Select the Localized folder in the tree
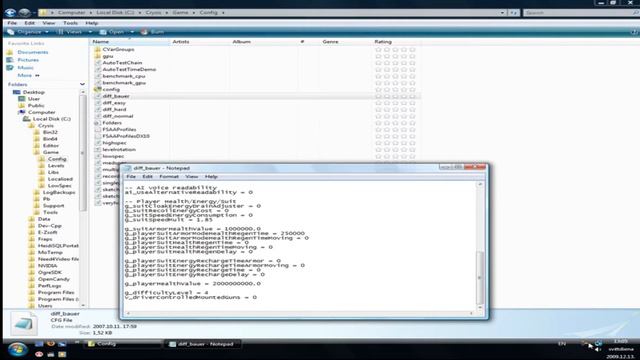Viewport: 640px width, 360px height. [x=60, y=179]
